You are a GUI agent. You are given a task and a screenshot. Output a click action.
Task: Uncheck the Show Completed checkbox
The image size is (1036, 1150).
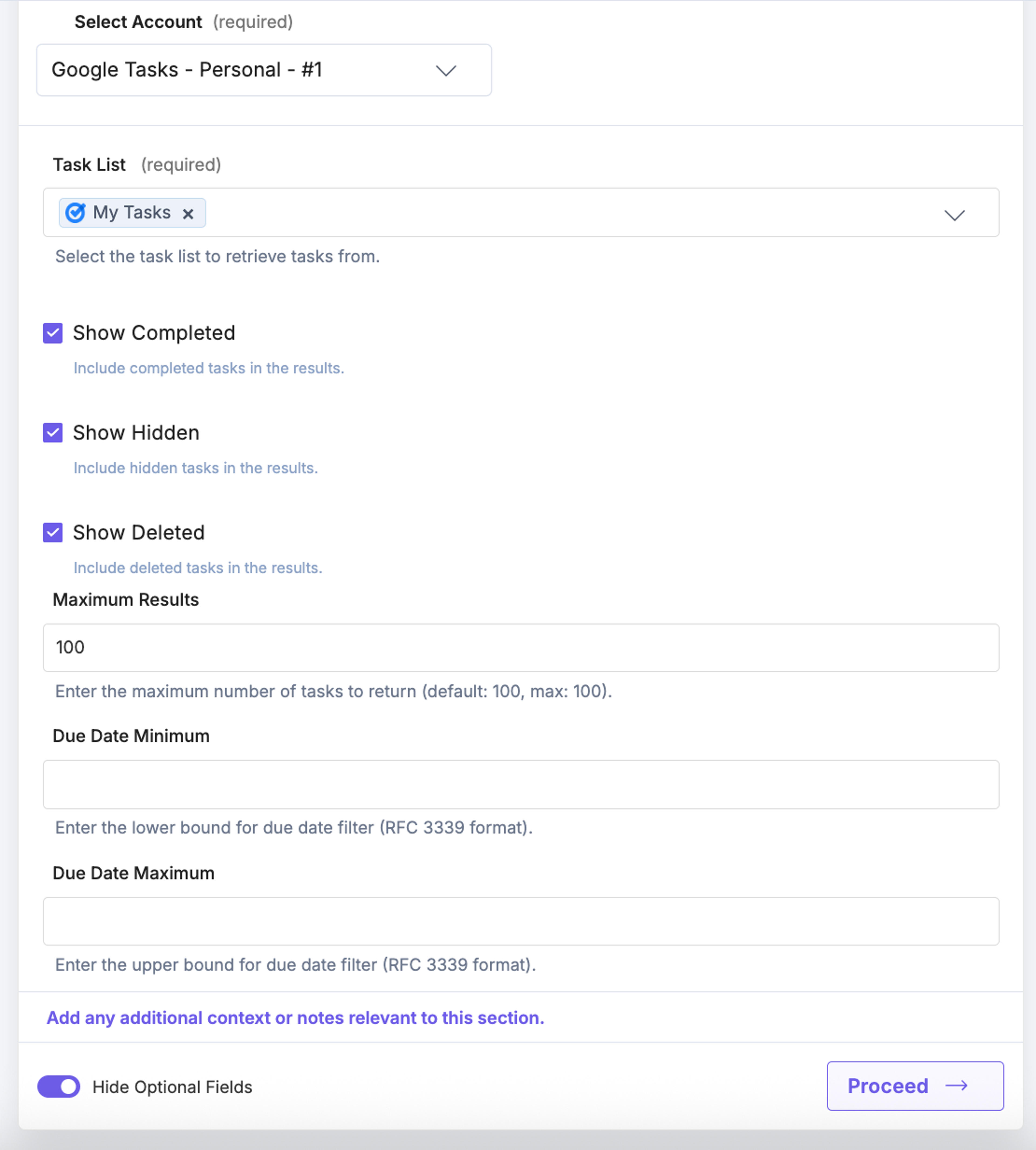(x=53, y=333)
